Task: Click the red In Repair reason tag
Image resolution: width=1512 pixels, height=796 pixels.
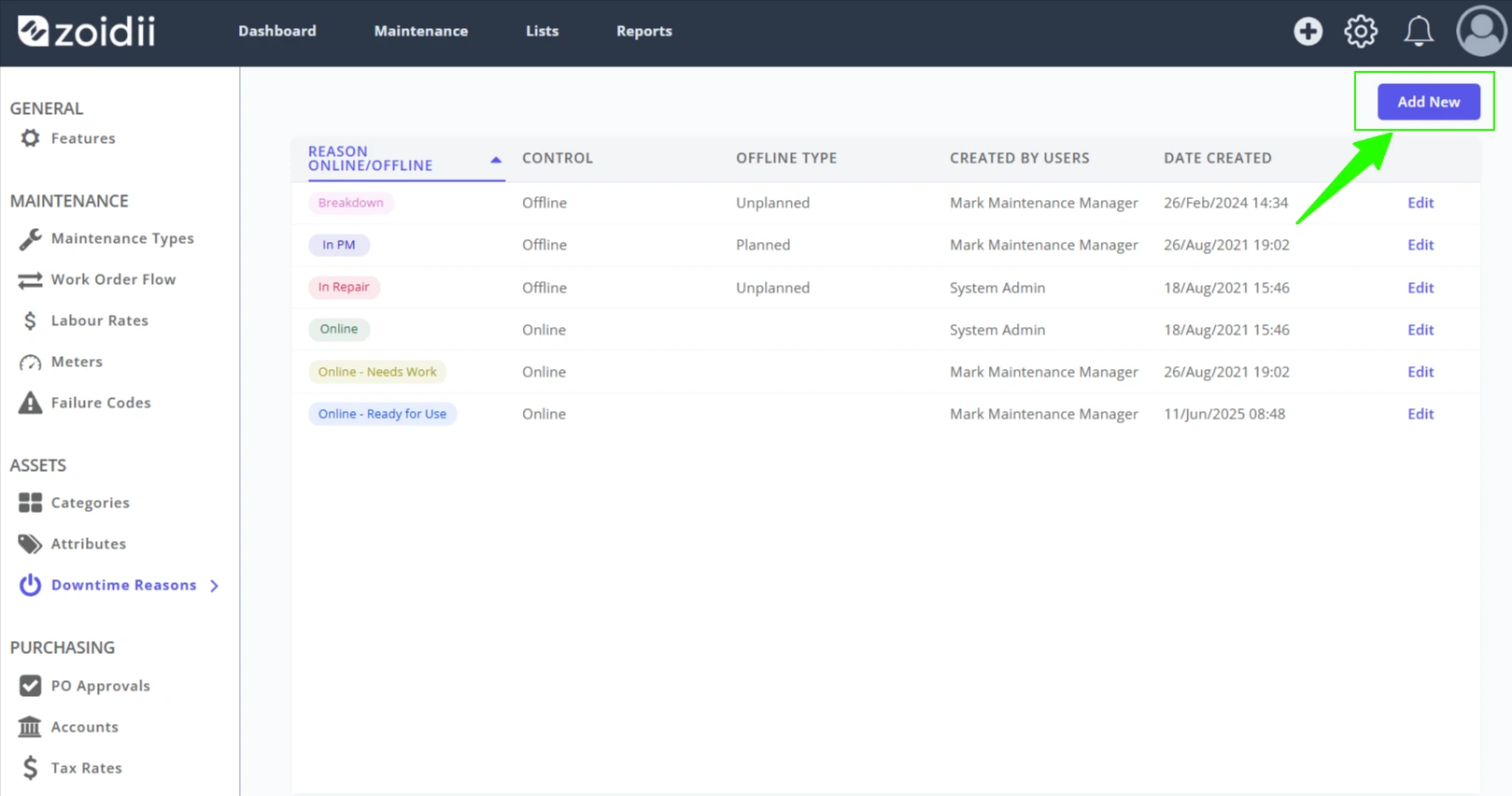Action: click(344, 287)
